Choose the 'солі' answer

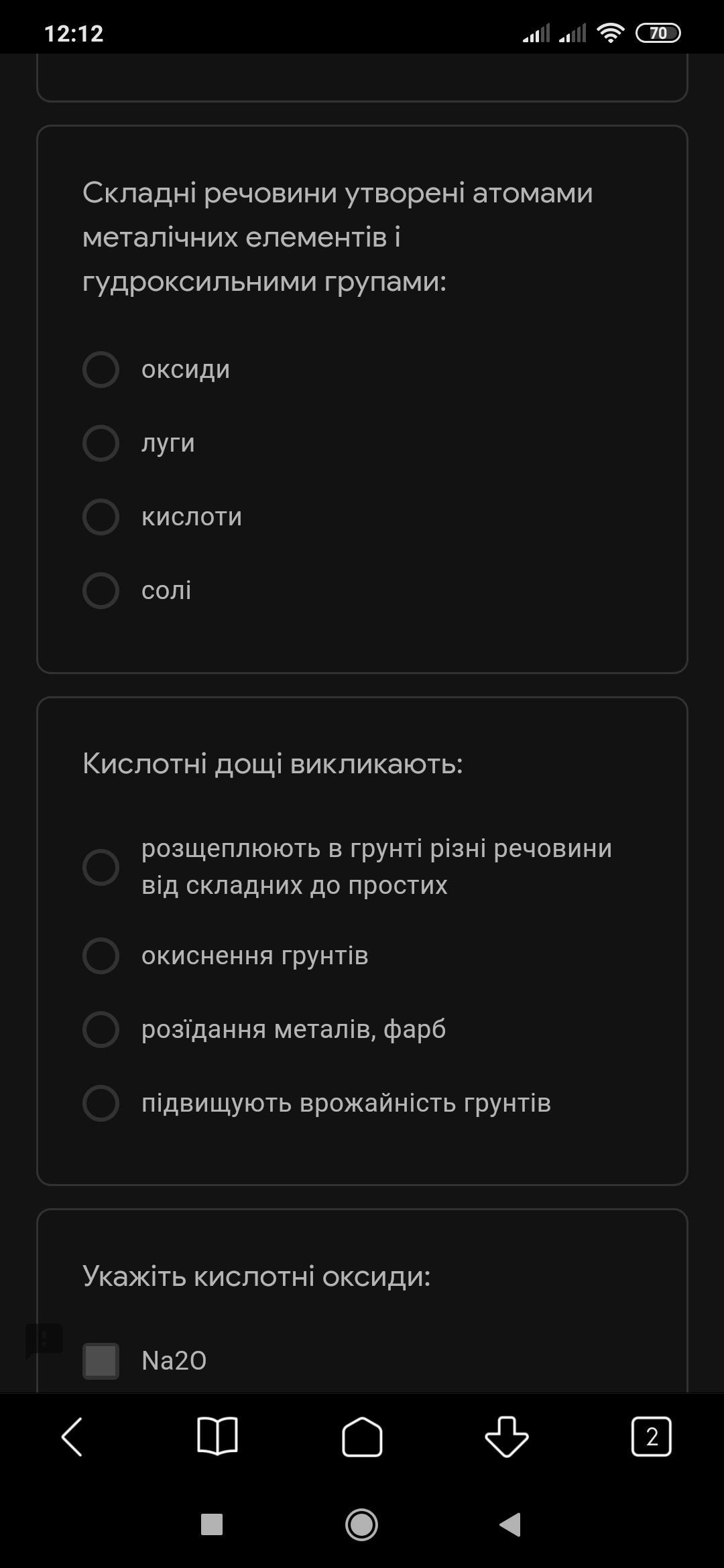(x=101, y=590)
